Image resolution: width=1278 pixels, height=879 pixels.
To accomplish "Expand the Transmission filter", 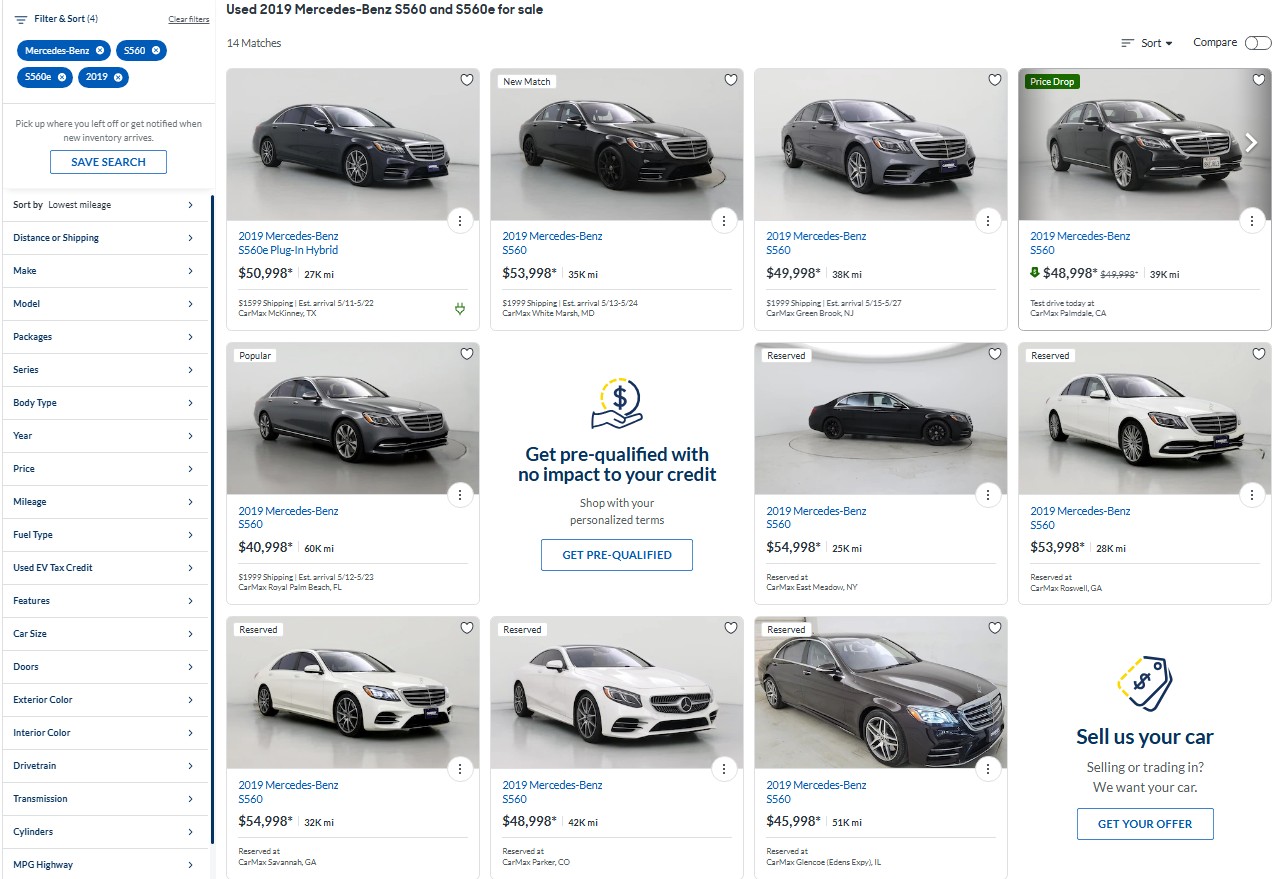I will coord(105,799).
